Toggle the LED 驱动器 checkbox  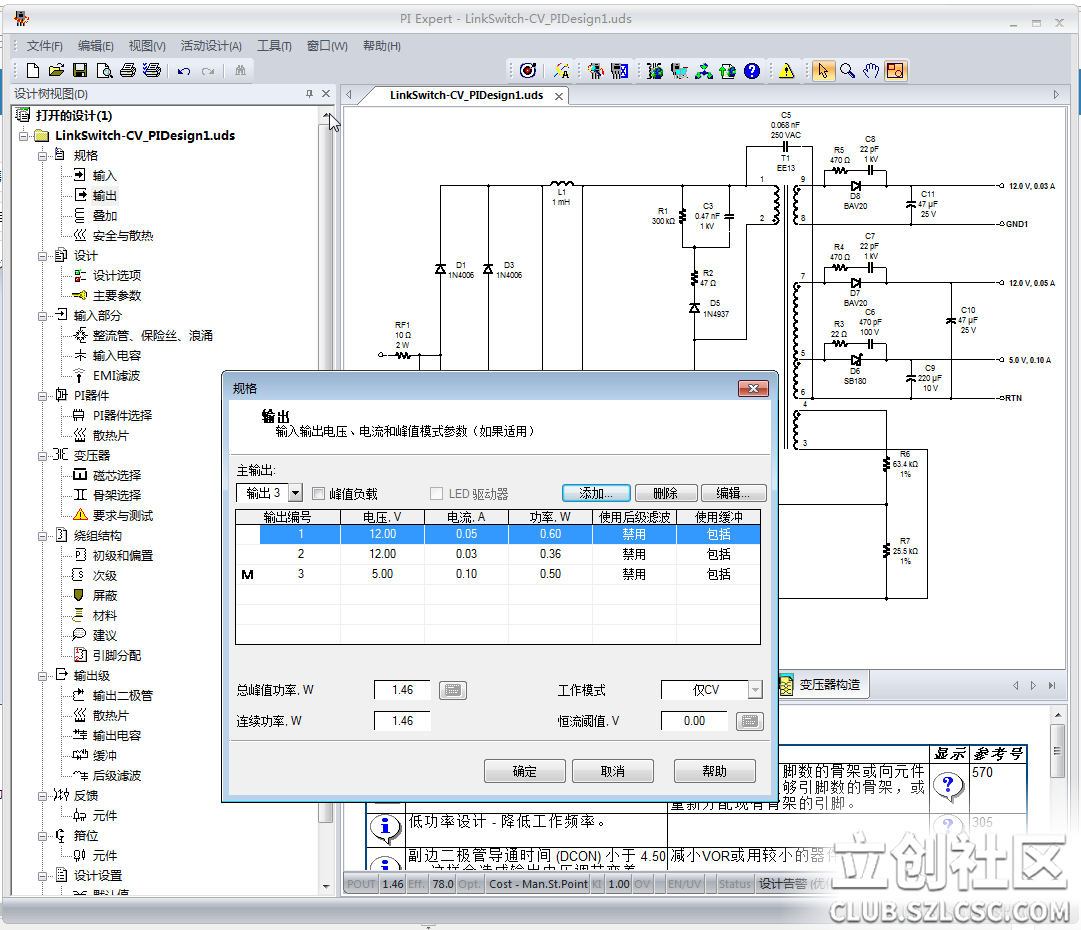click(436, 494)
